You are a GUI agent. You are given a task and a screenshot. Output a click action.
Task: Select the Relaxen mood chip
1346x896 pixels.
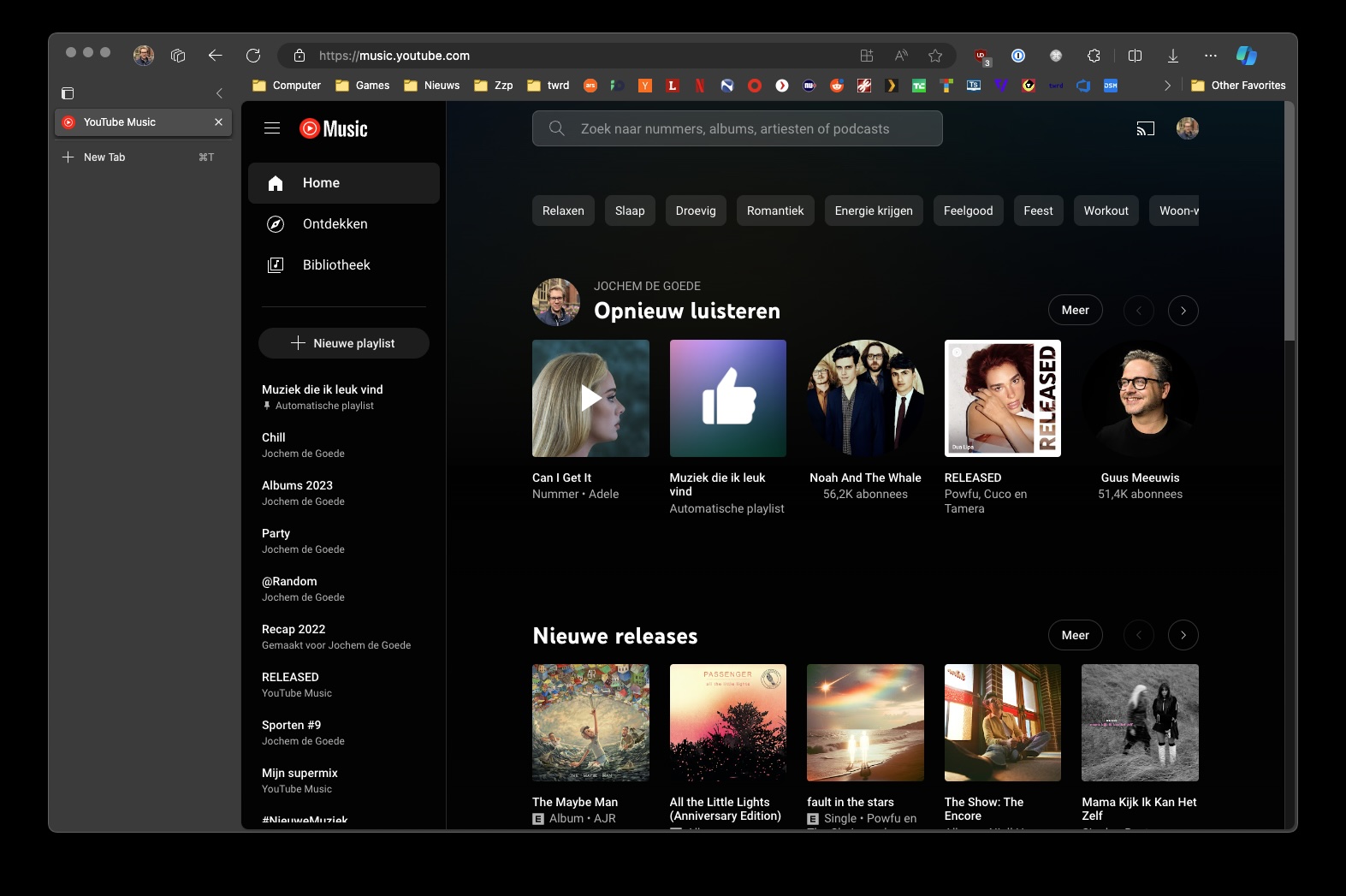pos(563,211)
